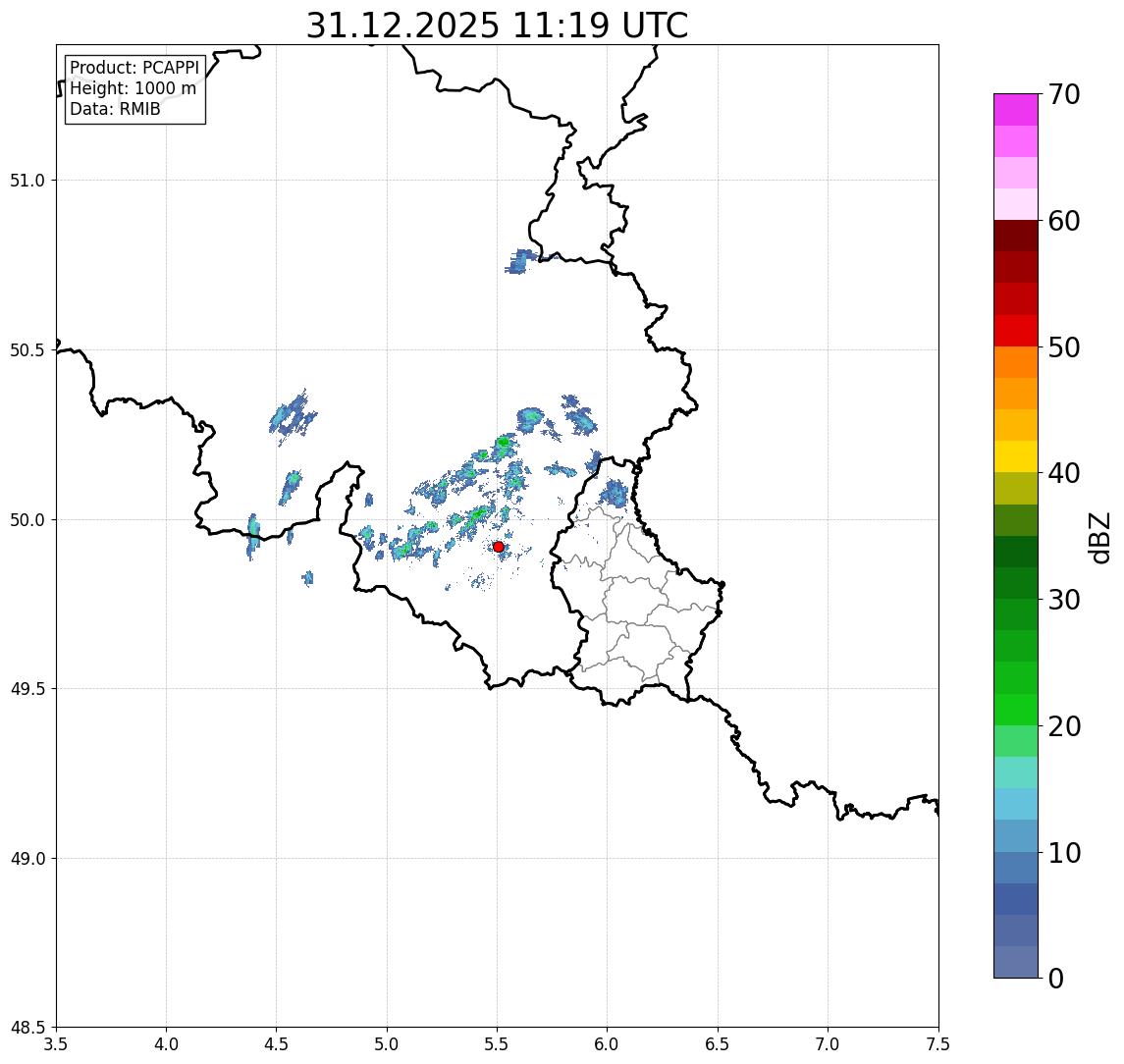
Task: Click the latitude axis label 49.5
Action: coord(27,688)
